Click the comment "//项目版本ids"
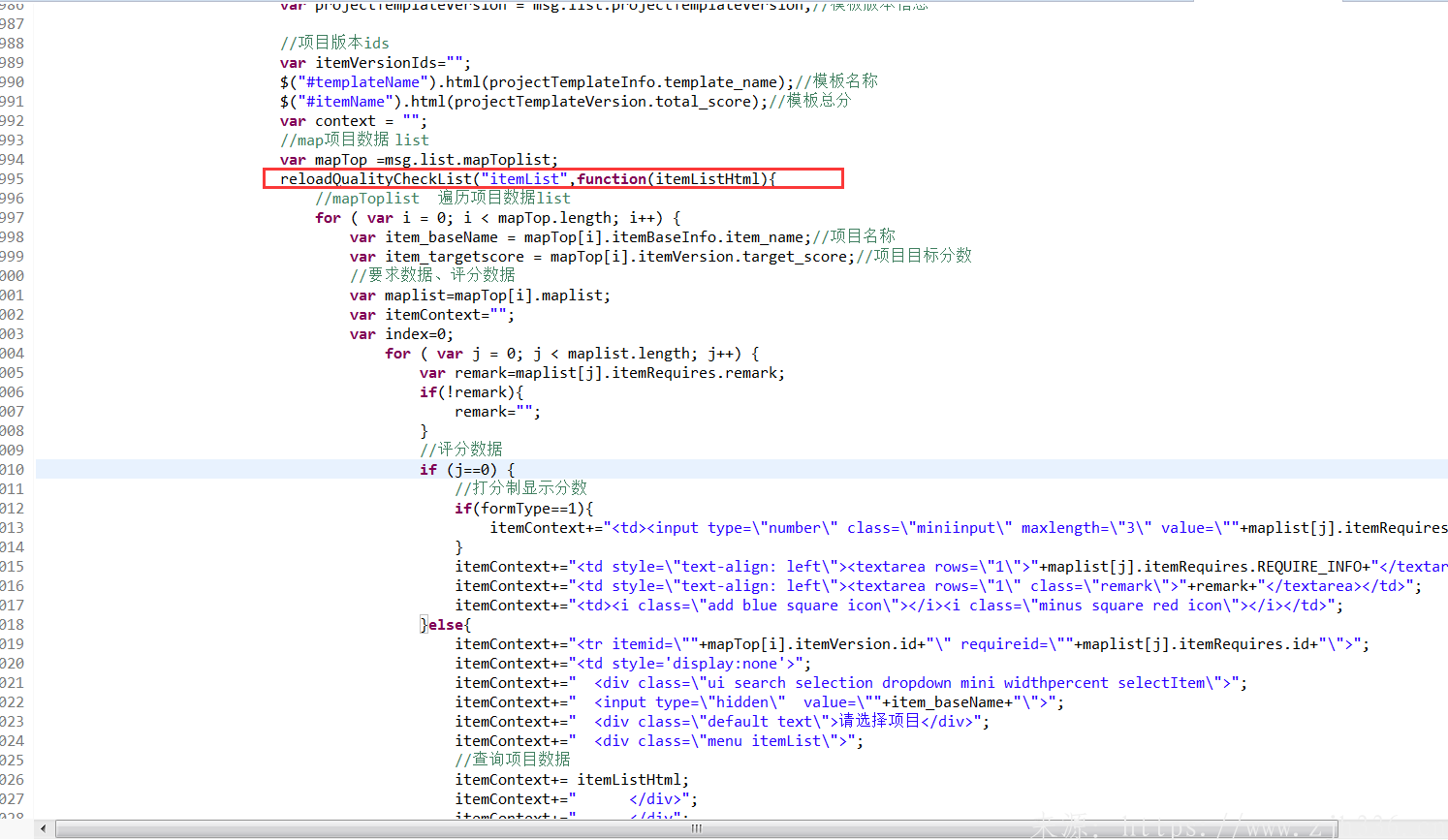The height and width of the screenshot is (840, 1448). [334, 43]
